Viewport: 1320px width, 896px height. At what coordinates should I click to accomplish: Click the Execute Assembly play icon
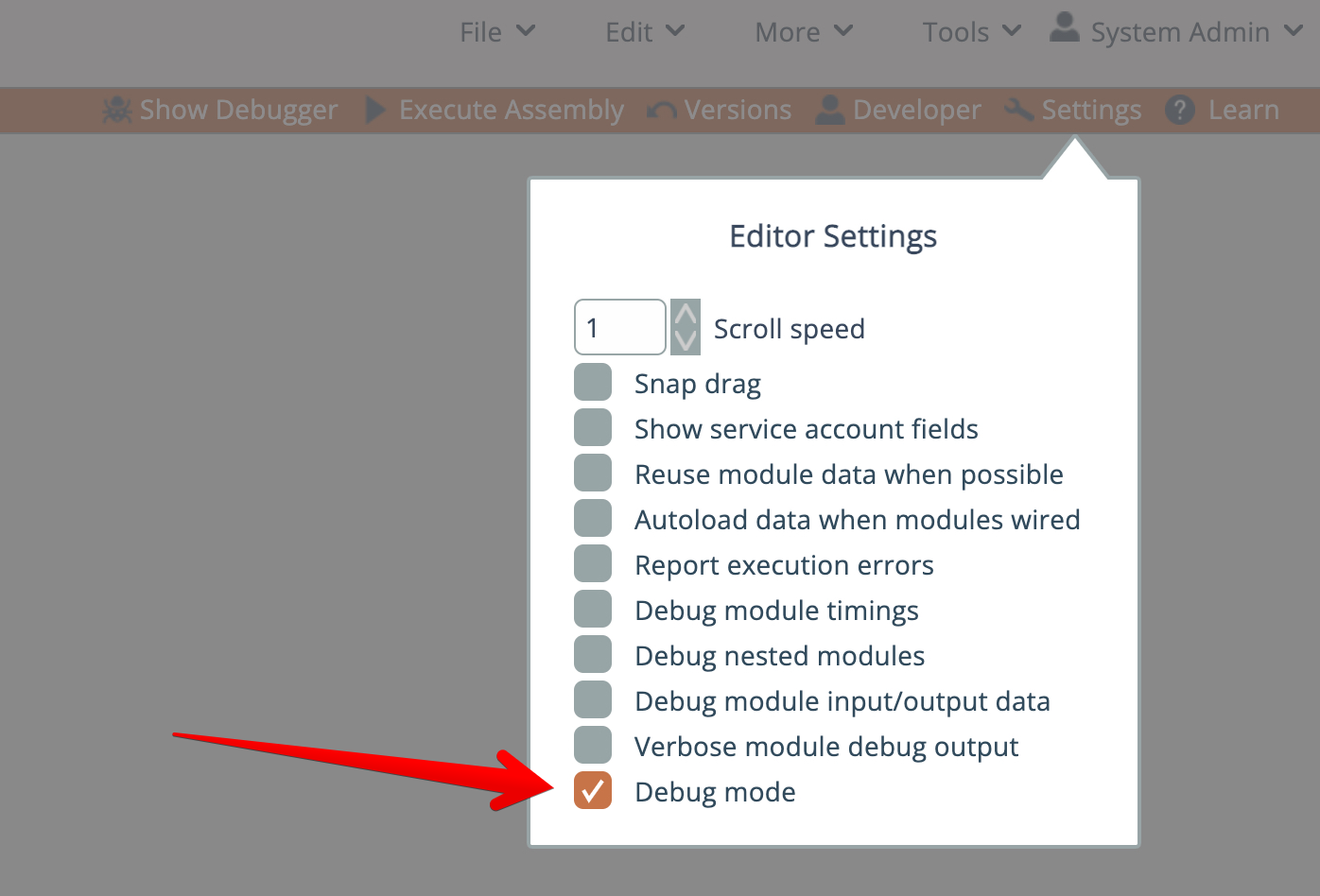tap(375, 110)
